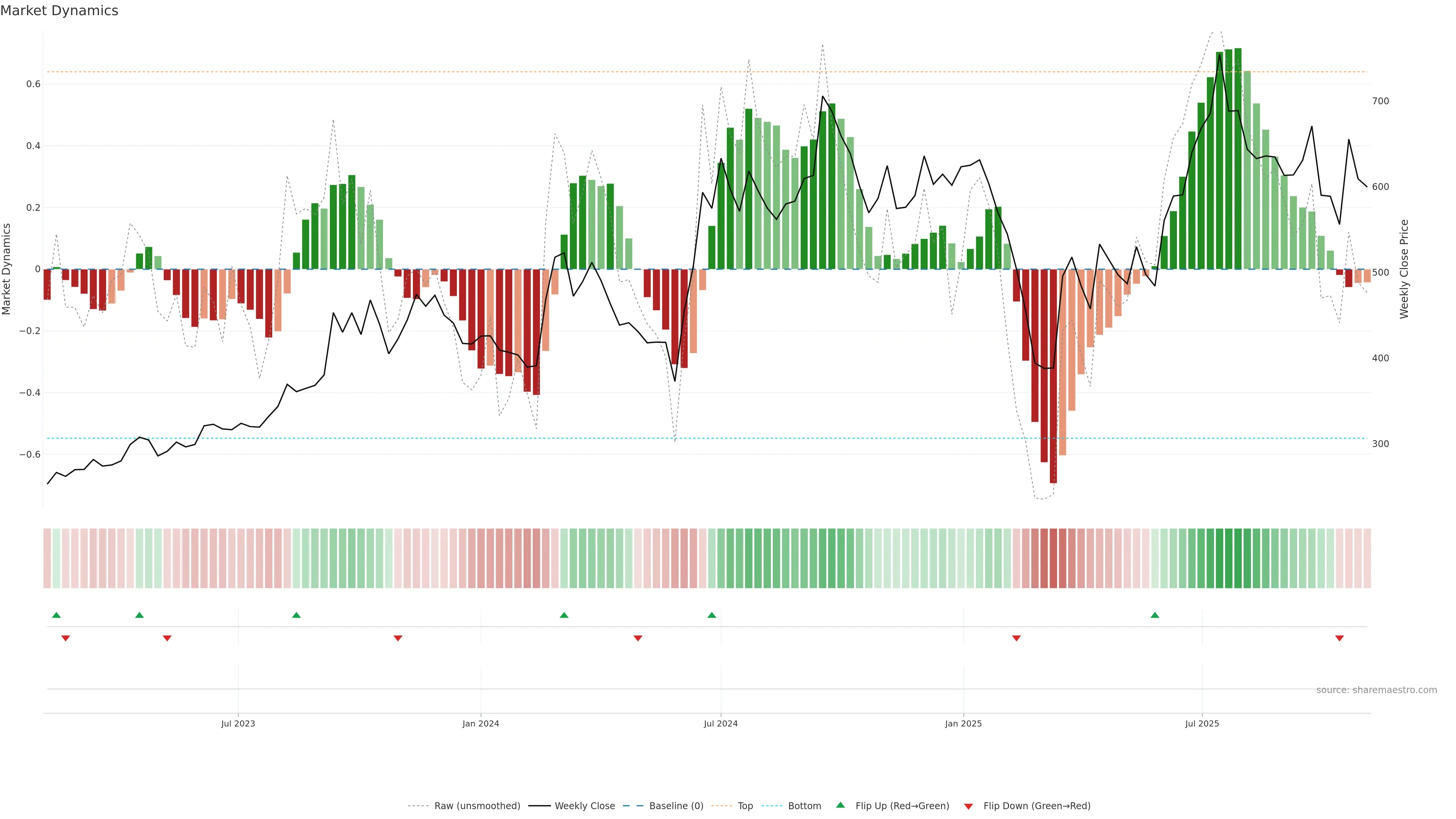Click the Market Dynamics chart title
The image size is (1456, 819).
tap(60, 11)
